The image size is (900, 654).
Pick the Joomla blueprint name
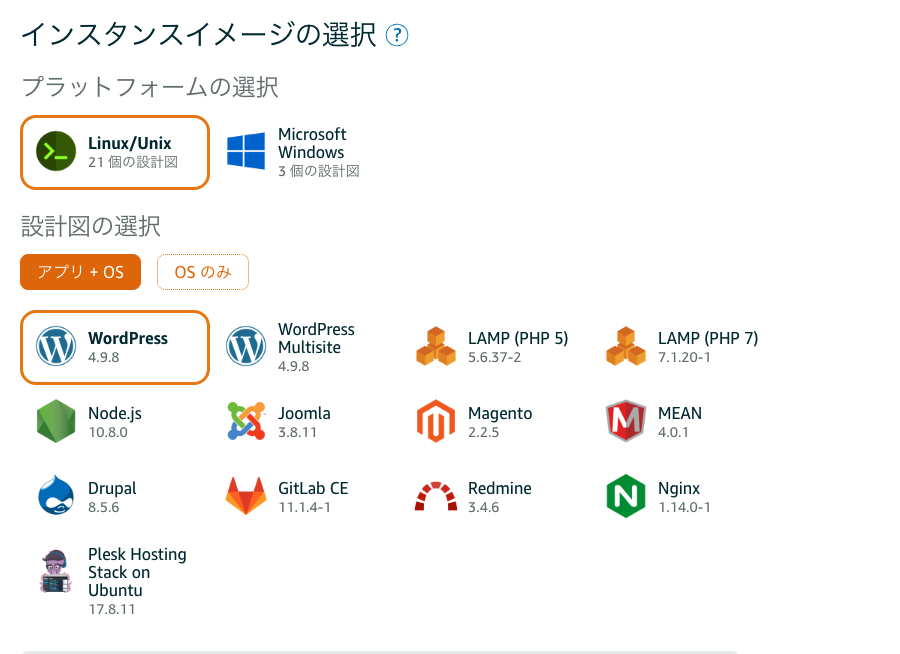[304, 413]
